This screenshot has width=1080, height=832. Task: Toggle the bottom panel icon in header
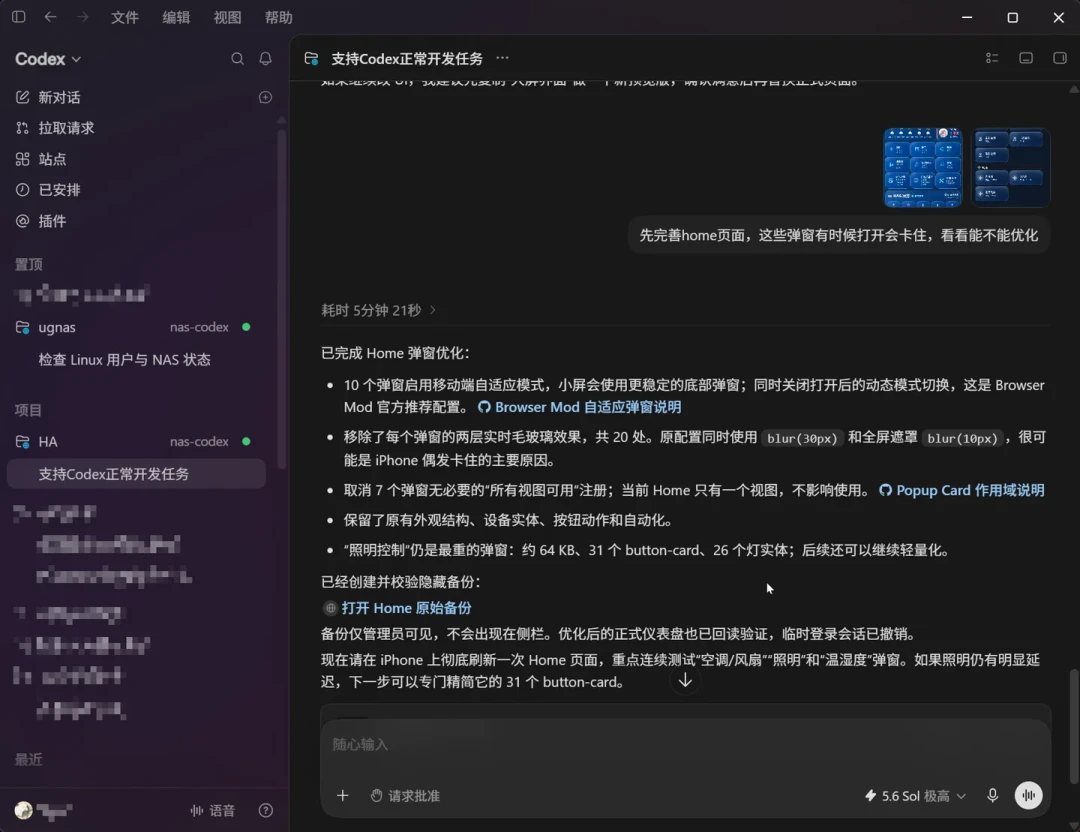pyautogui.click(x=1026, y=59)
